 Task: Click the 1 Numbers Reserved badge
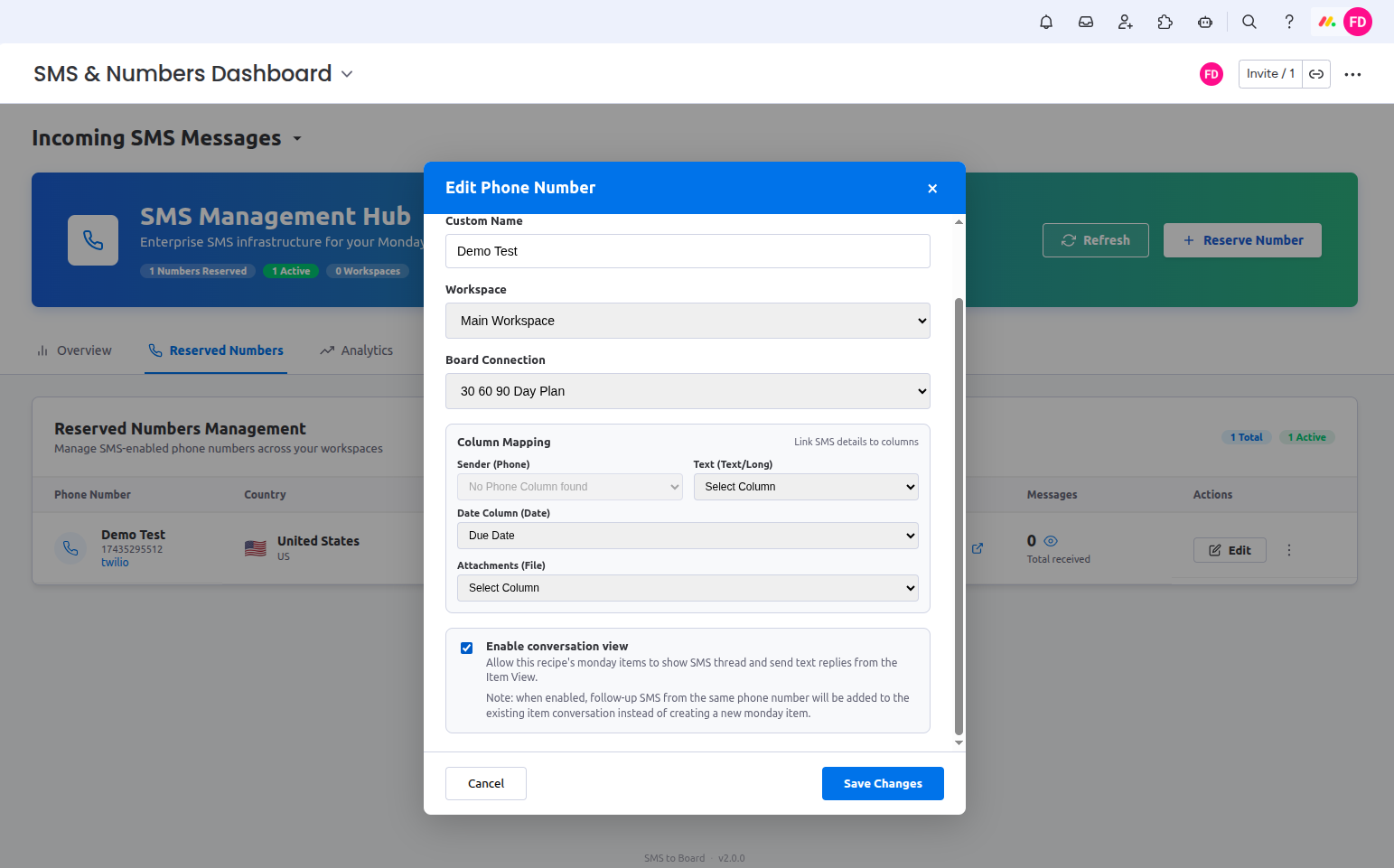(198, 271)
